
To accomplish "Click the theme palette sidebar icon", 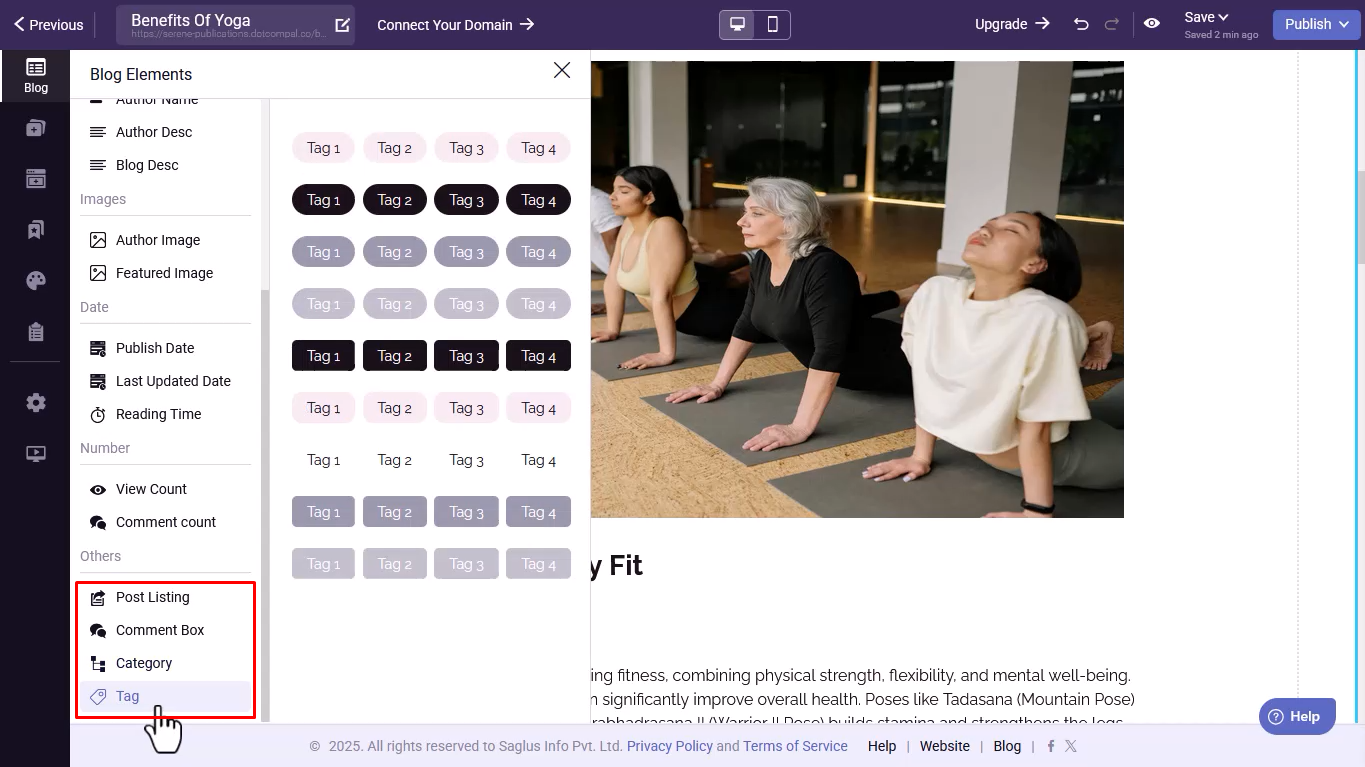I will 36,281.
